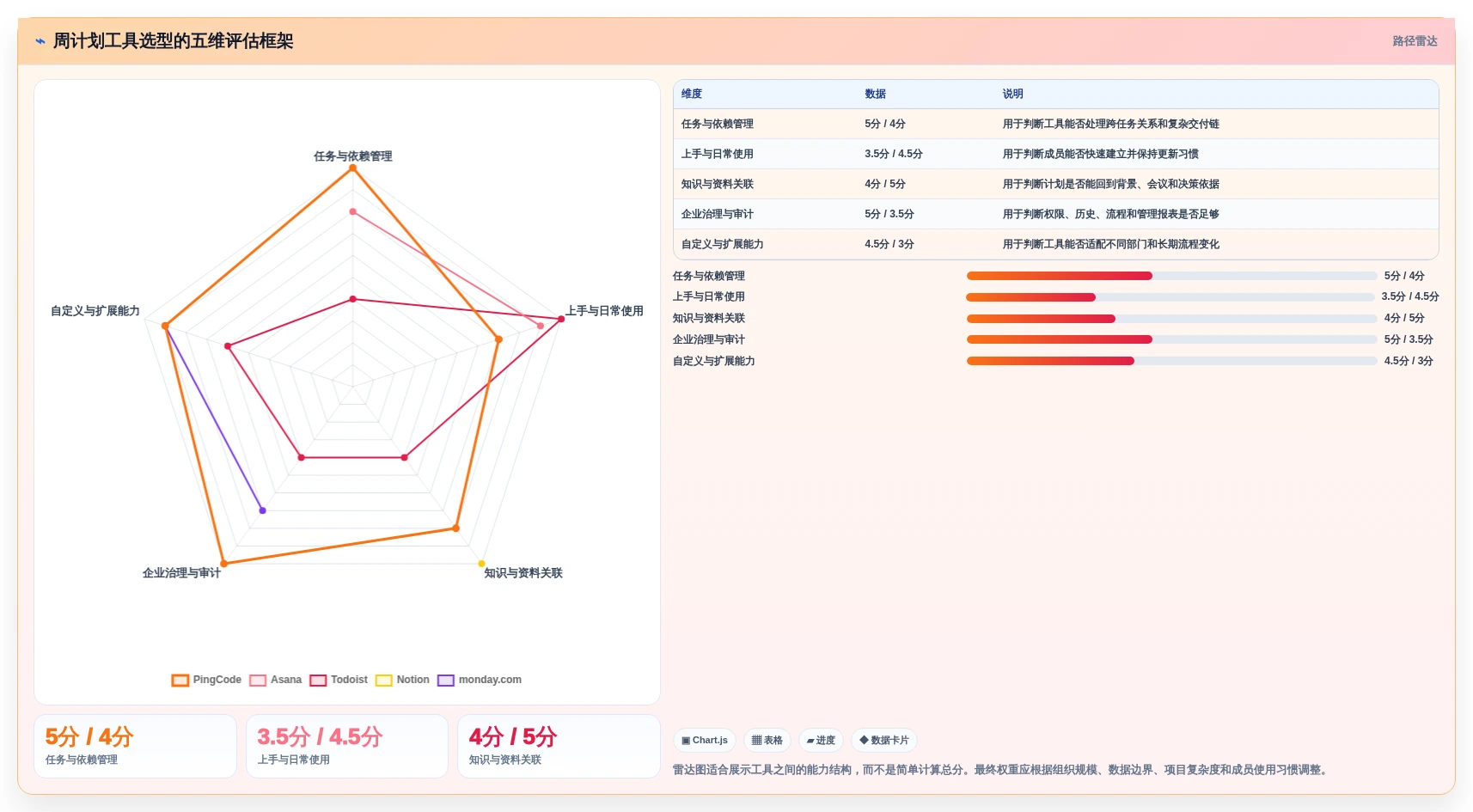1473x812 pixels.
Task: Click PingCode top vertex point on radar
Action: click(x=352, y=168)
